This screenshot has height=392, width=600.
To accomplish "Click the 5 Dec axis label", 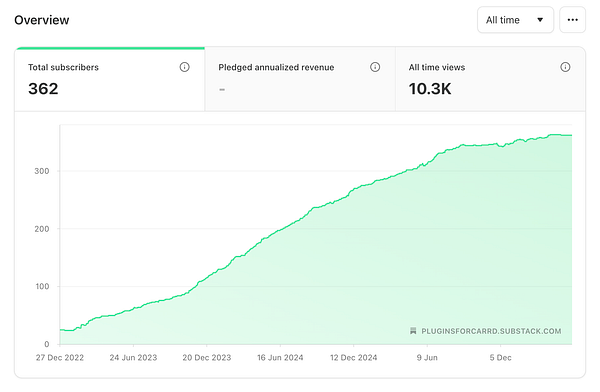I will click(x=501, y=358).
